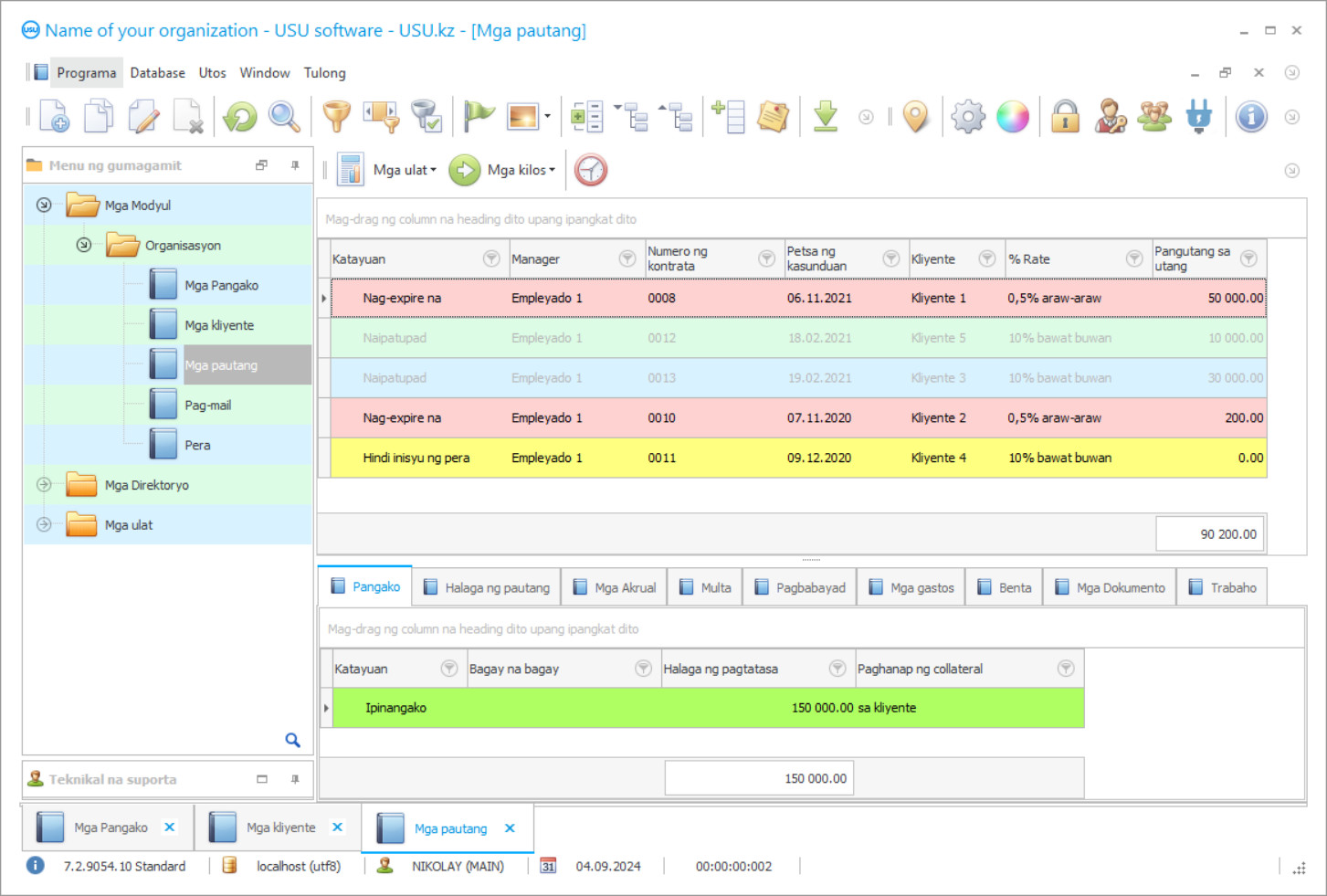Image resolution: width=1327 pixels, height=896 pixels.
Task: Click the yellow sticky notes icon
Action: point(774,117)
